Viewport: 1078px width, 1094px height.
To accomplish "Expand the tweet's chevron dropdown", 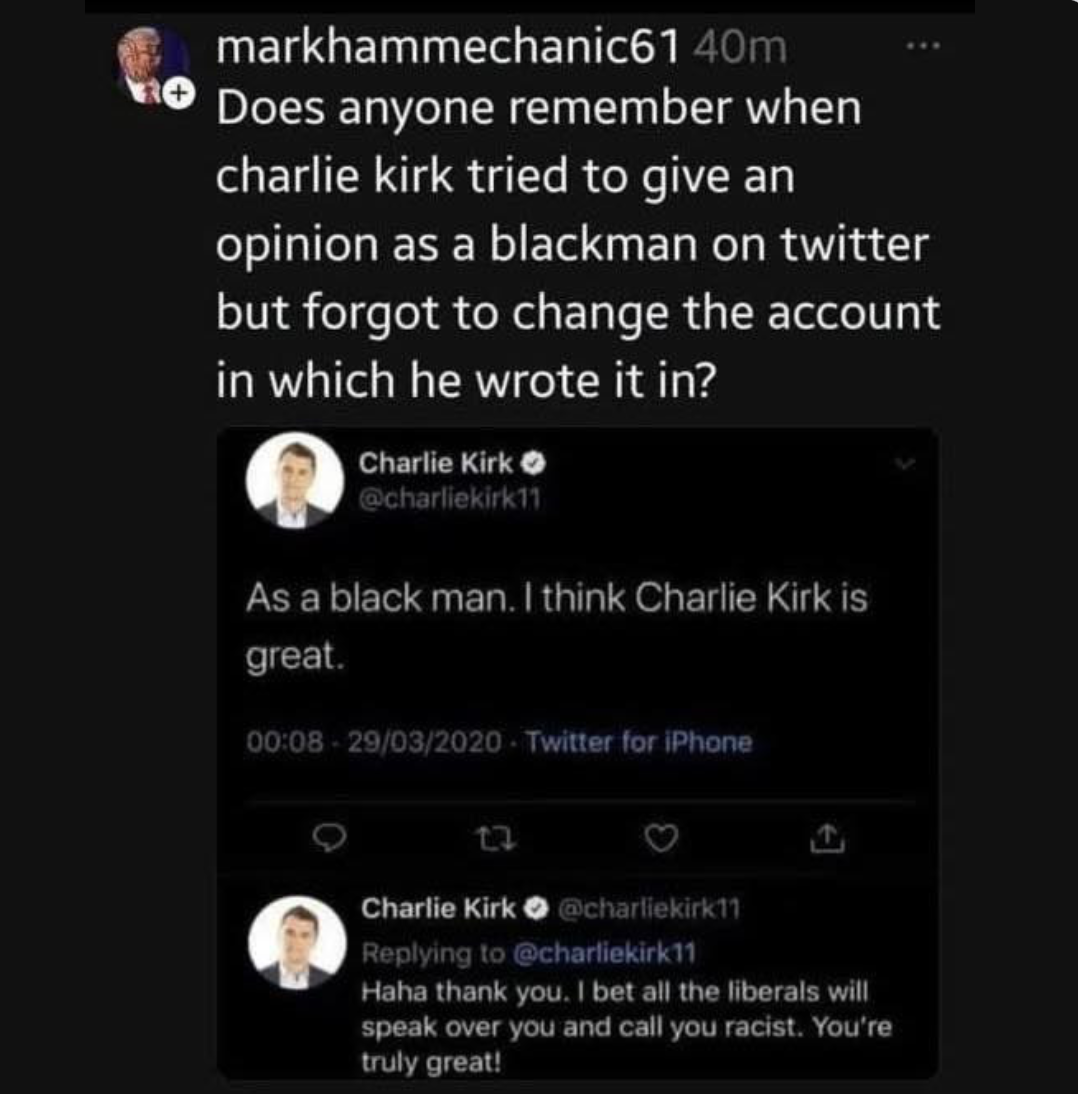I will [905, 464].
